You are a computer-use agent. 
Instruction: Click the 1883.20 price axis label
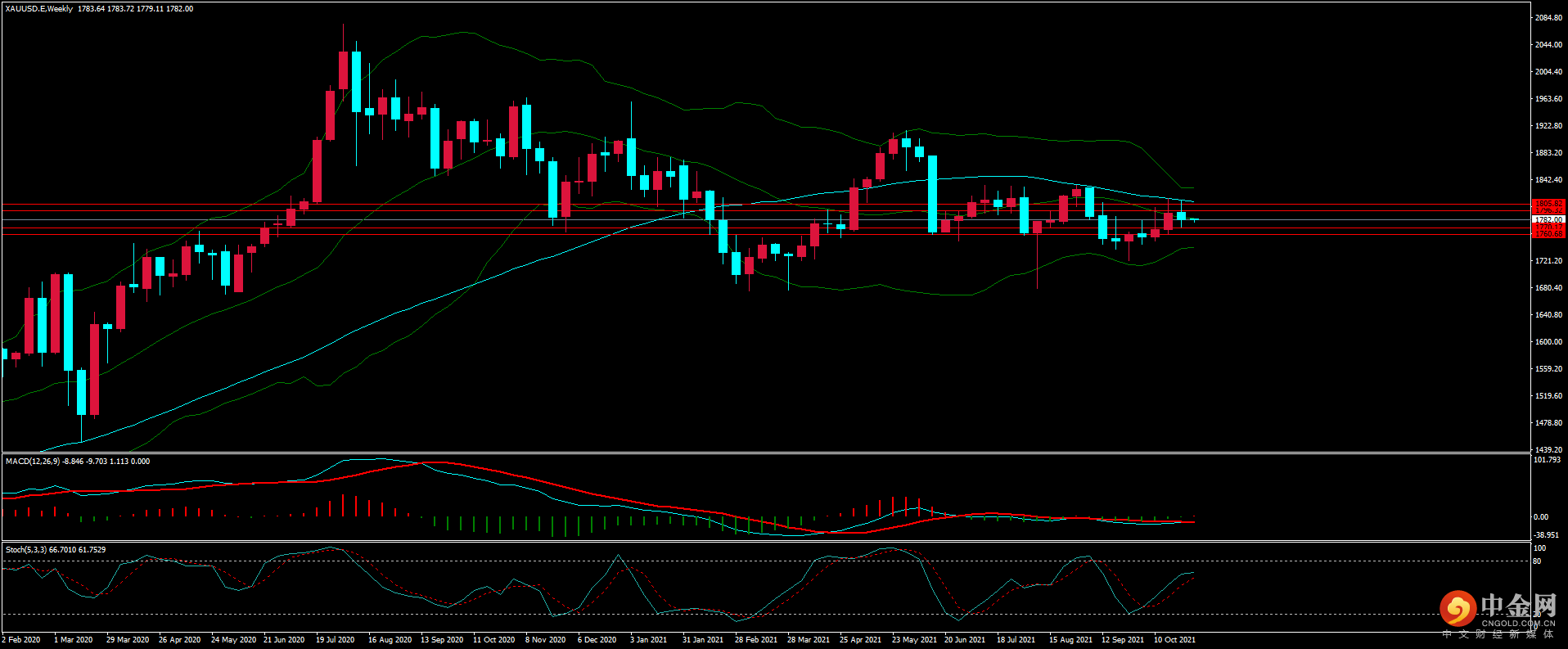(x=1548, y=153)
